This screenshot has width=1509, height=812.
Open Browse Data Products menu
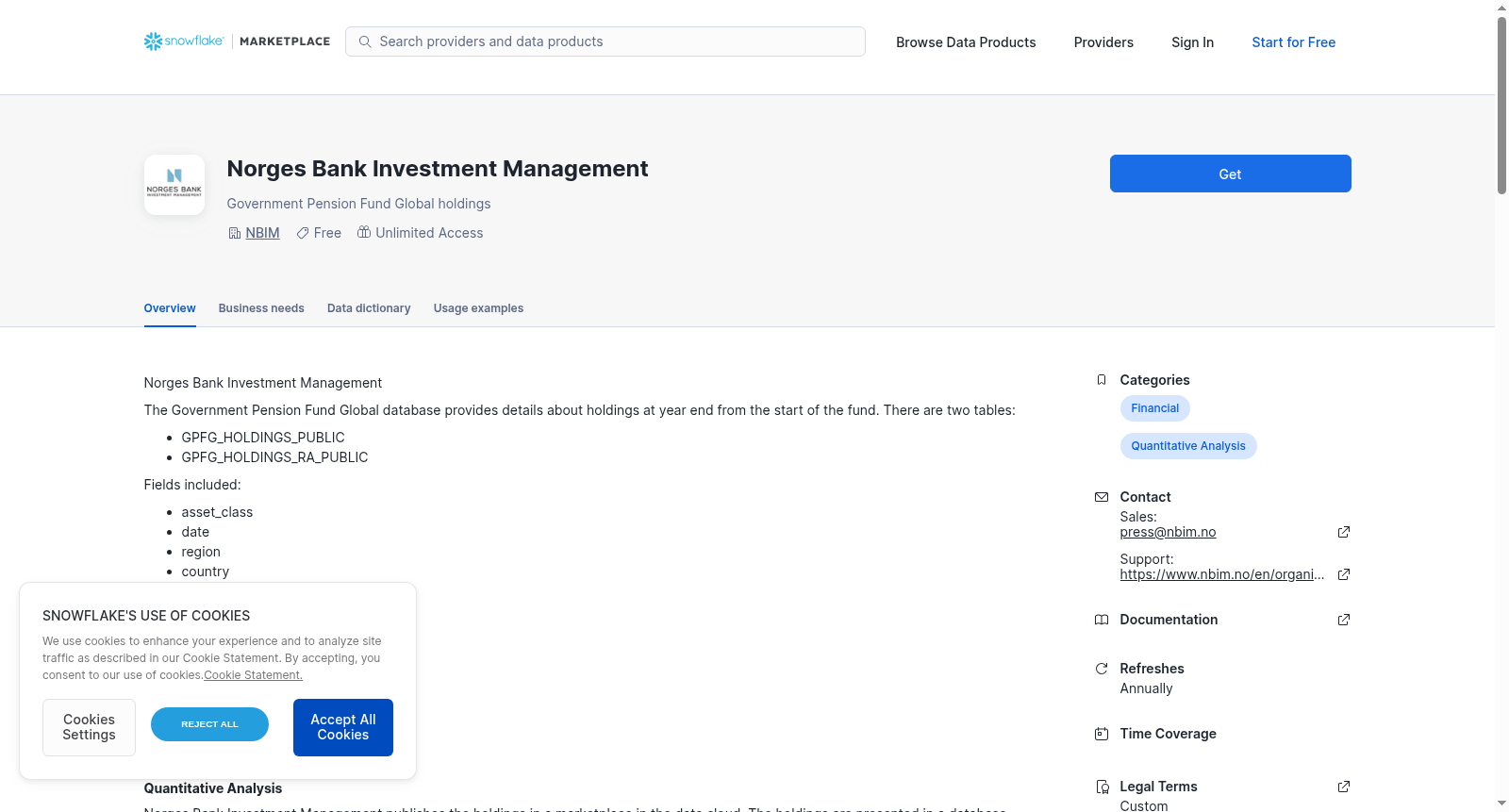966,42
